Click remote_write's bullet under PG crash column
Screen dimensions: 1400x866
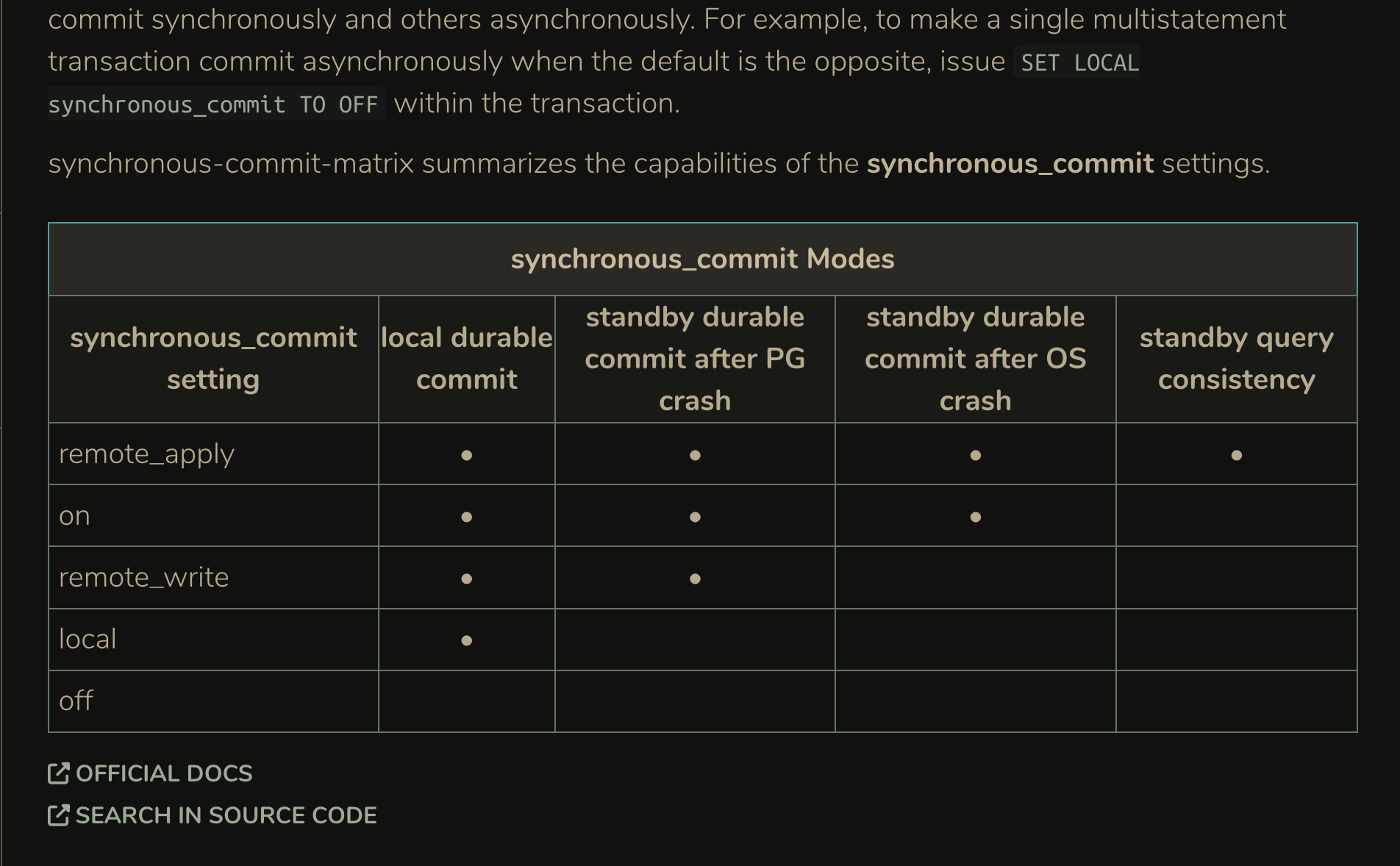point(695,579)
